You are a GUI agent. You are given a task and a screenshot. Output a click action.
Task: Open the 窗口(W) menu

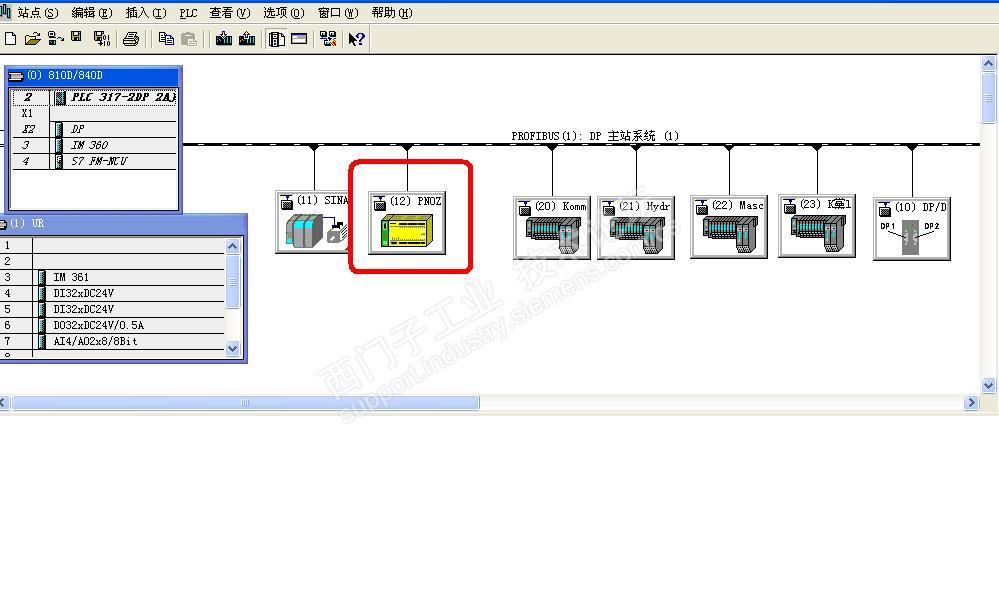click(338, 13)
